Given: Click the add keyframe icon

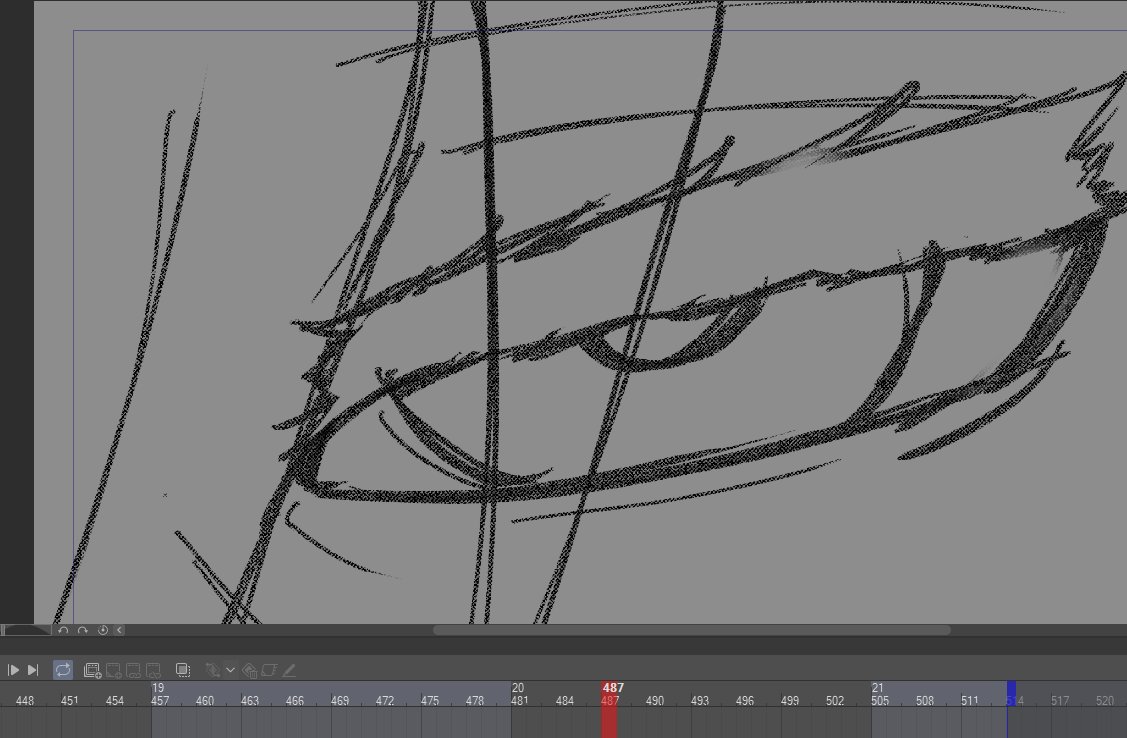Looking at the screenshot, I should (213, 670).
